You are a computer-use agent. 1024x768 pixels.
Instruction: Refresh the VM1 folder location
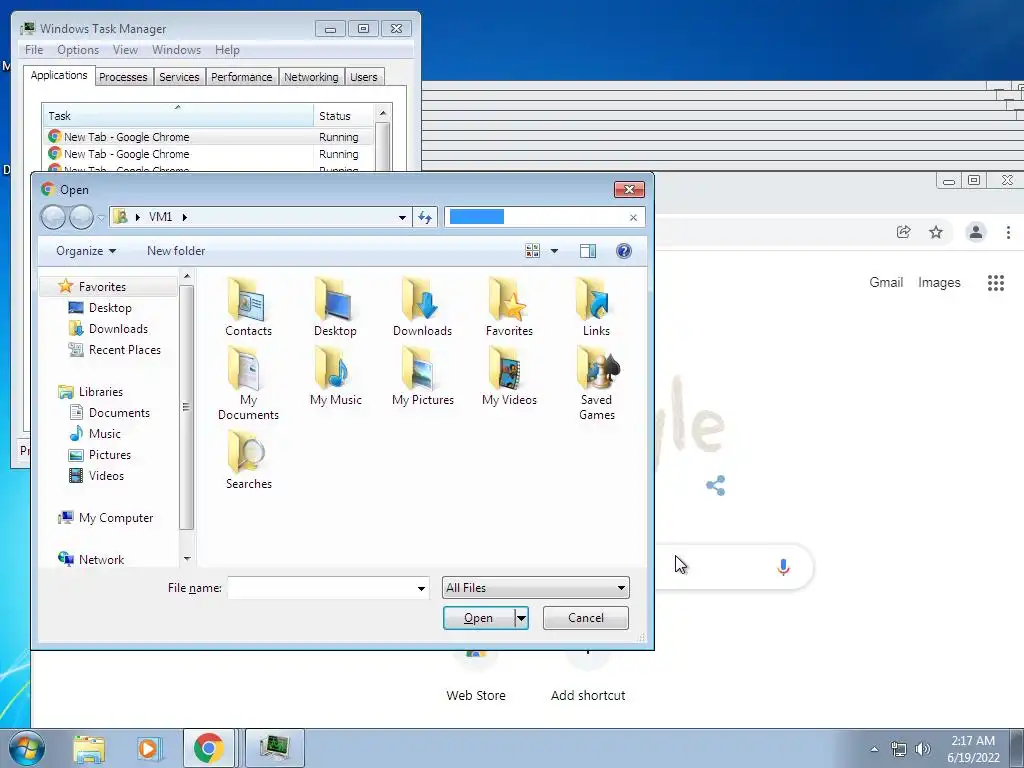(x=425, y=217)
